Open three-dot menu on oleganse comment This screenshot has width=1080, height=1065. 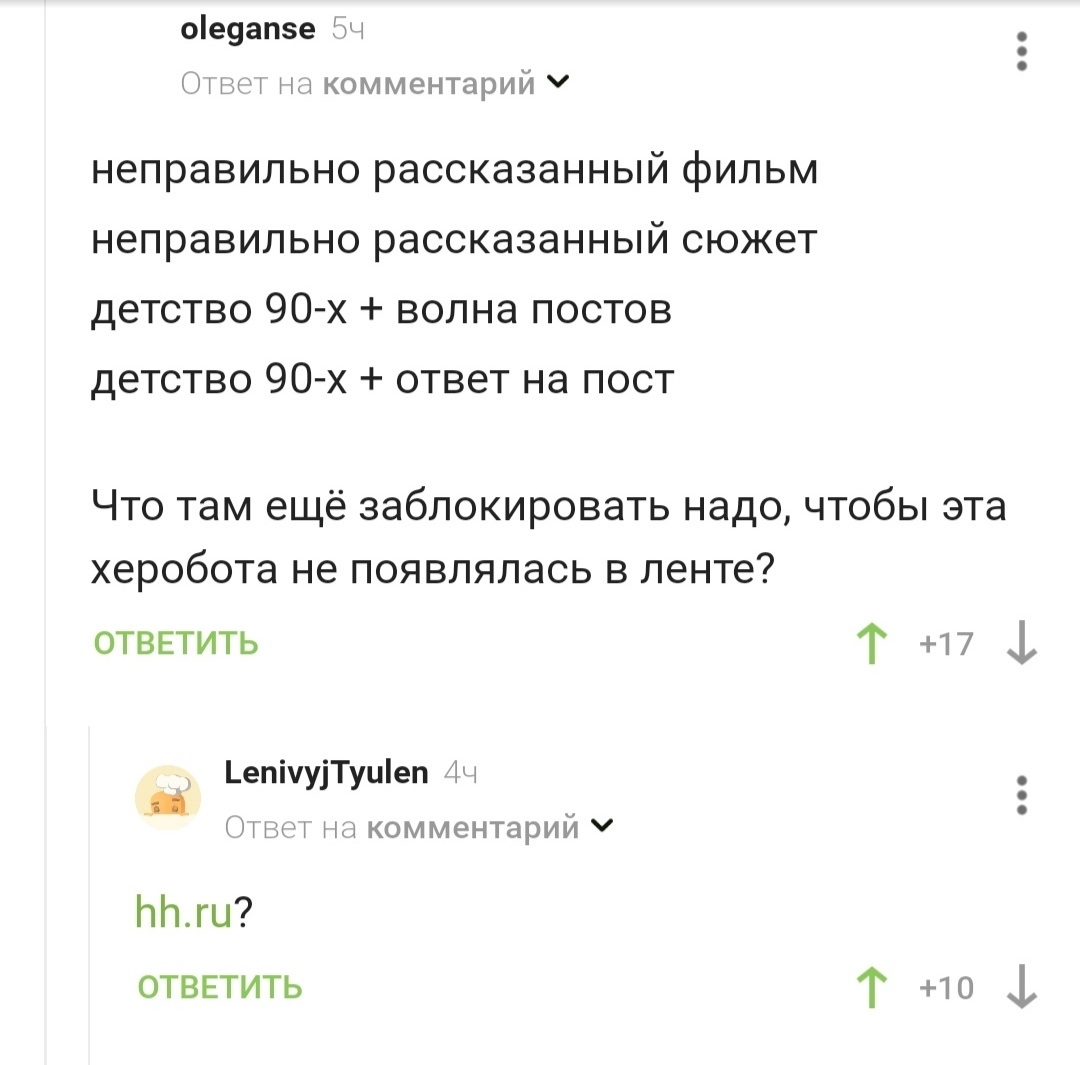tap(1022, 51)
